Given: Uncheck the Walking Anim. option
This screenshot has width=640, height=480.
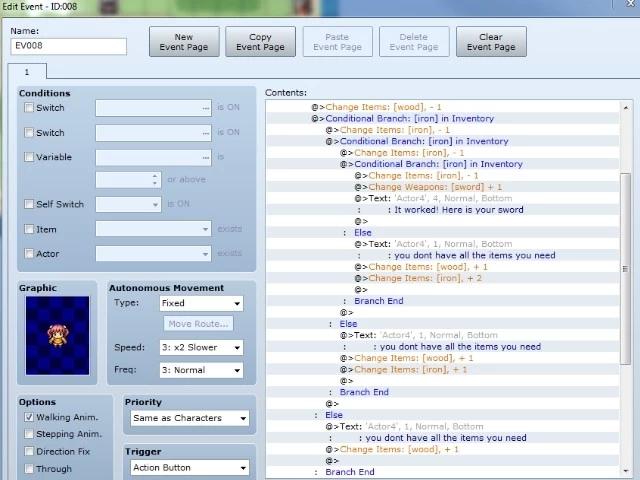Looking at the screenshot, I should [29, 417].
